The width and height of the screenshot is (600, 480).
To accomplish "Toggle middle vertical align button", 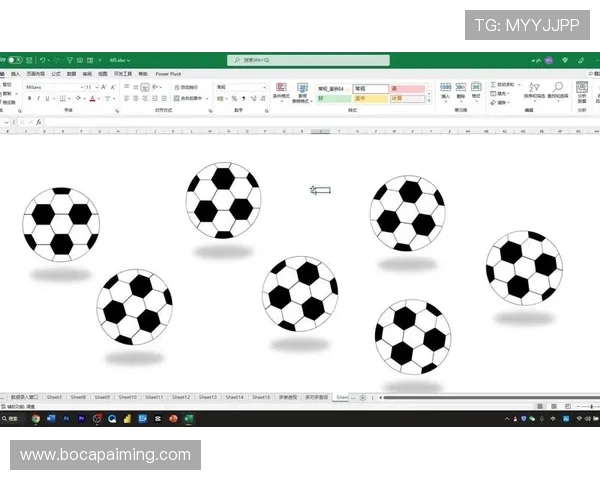I will tap(135, 87).
